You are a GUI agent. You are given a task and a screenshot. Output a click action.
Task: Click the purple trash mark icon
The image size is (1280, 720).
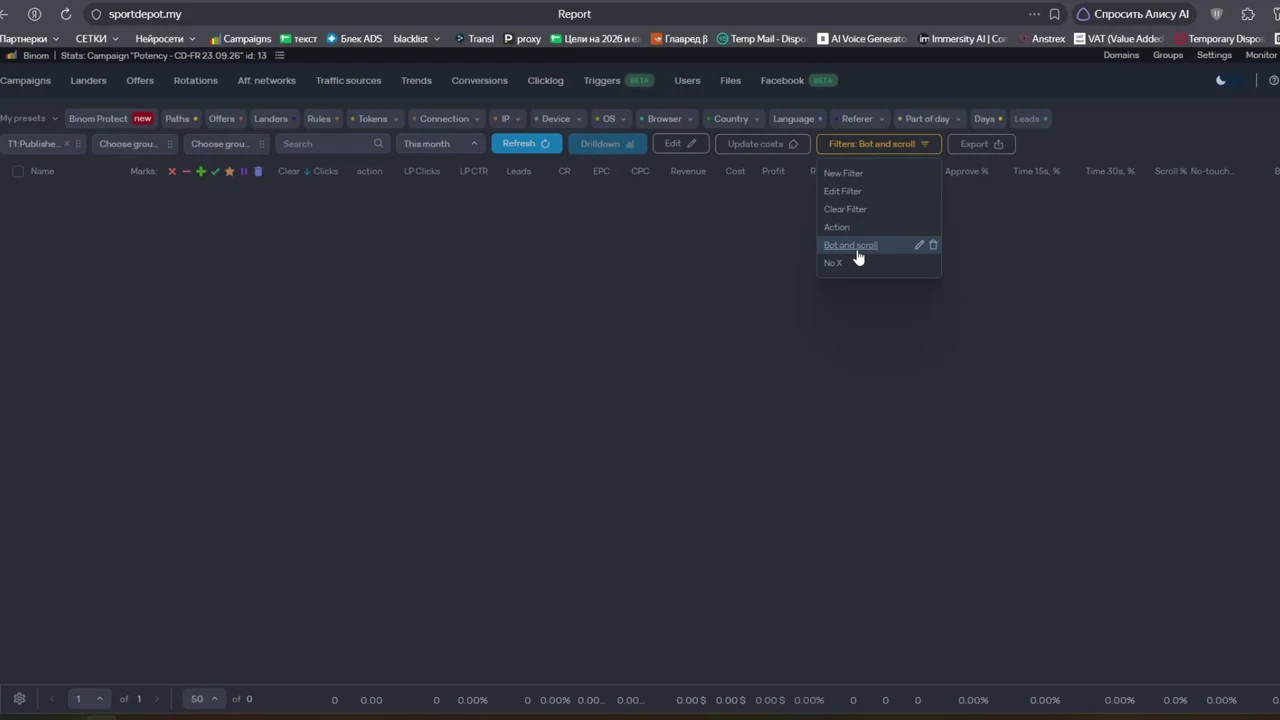pos(258,172)
